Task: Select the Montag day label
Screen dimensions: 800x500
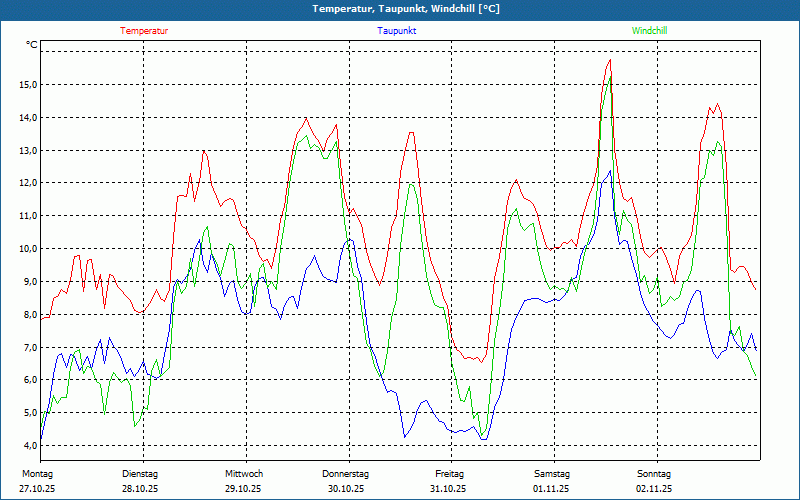Action: [x=37, y=473]
